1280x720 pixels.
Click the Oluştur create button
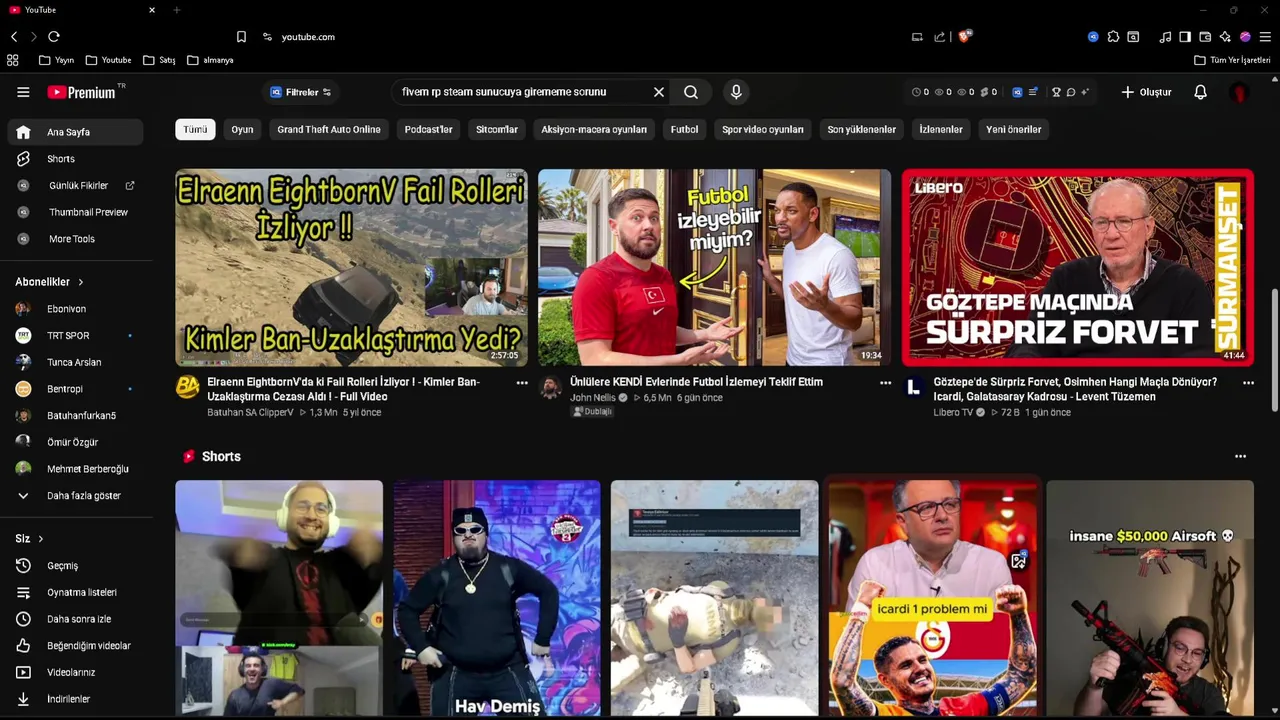pos(1146,92)
